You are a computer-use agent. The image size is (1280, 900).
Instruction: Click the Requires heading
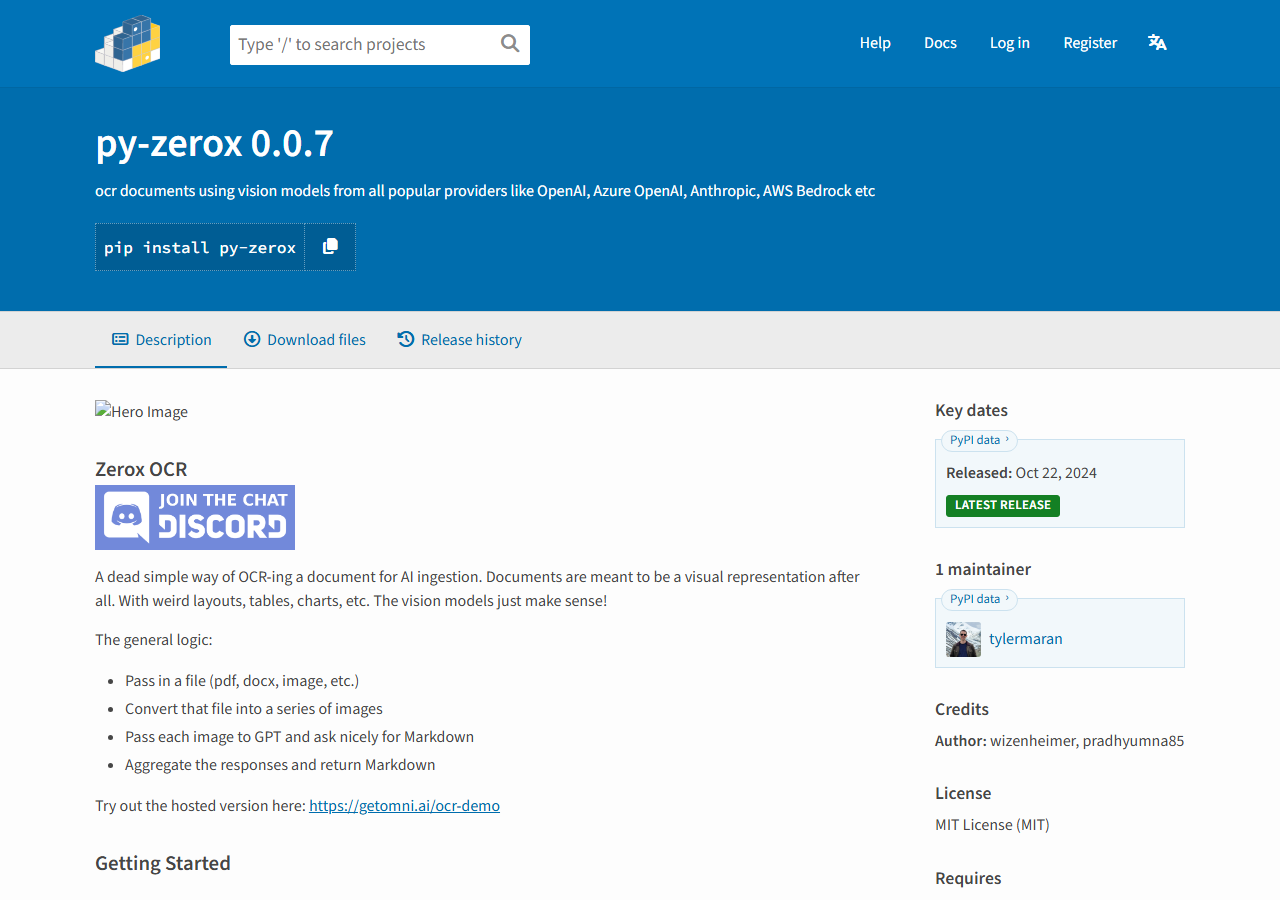click(968, 878)
